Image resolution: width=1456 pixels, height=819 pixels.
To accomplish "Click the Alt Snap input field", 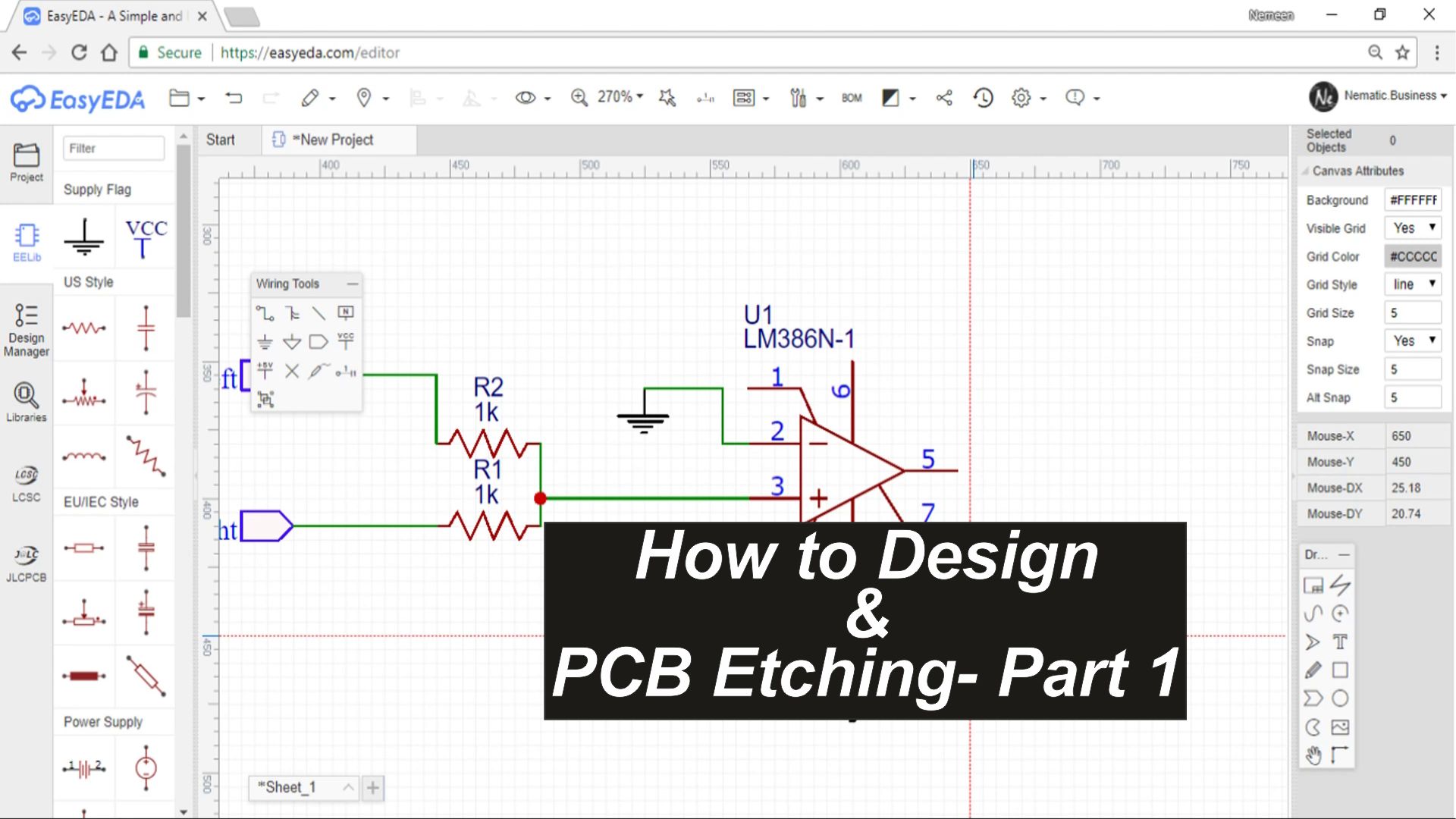I will click(1413, 397).
